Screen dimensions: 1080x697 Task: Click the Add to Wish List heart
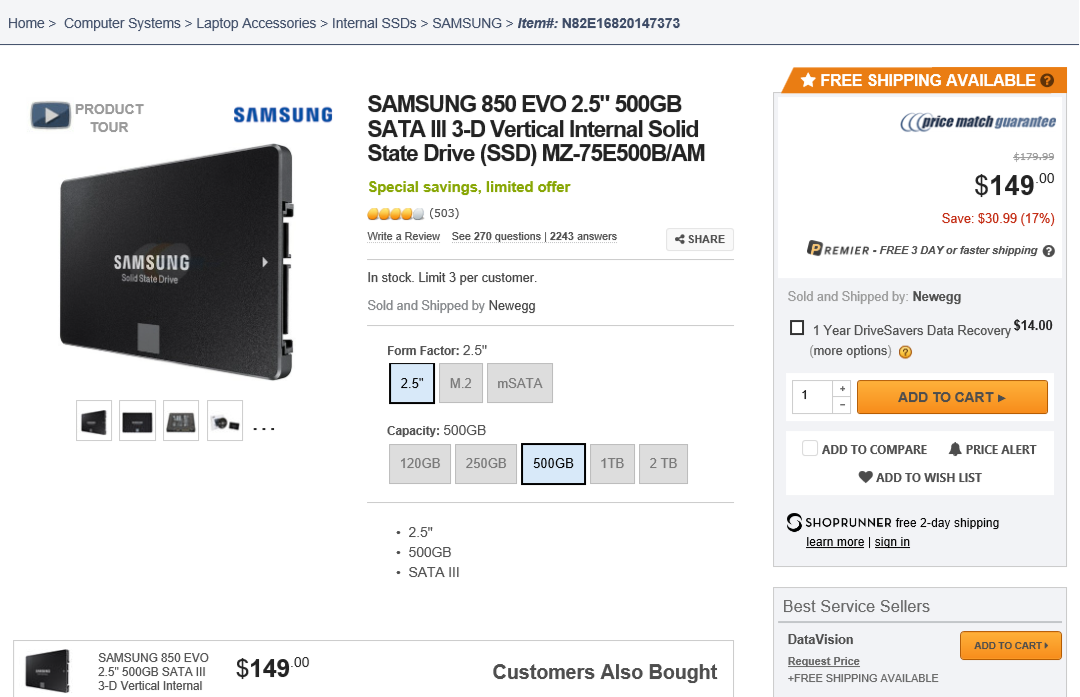[x=866, y=477]
